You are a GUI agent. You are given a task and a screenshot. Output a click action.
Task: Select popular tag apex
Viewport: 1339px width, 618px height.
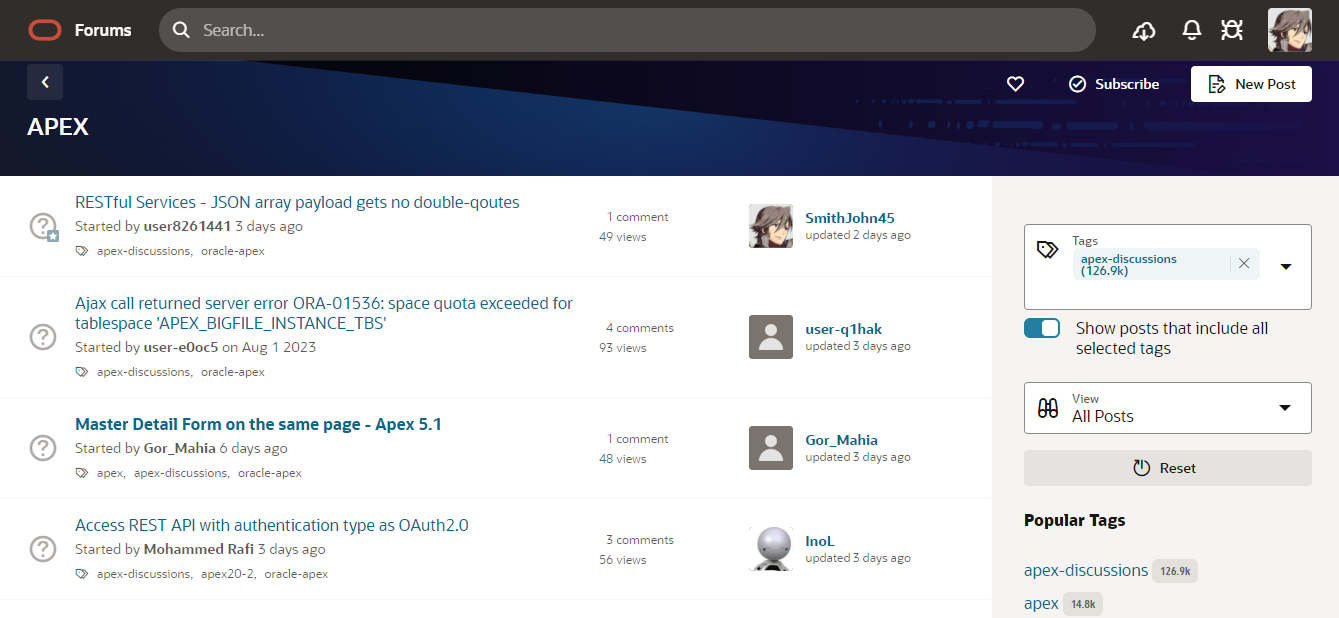pos(1041,603)
